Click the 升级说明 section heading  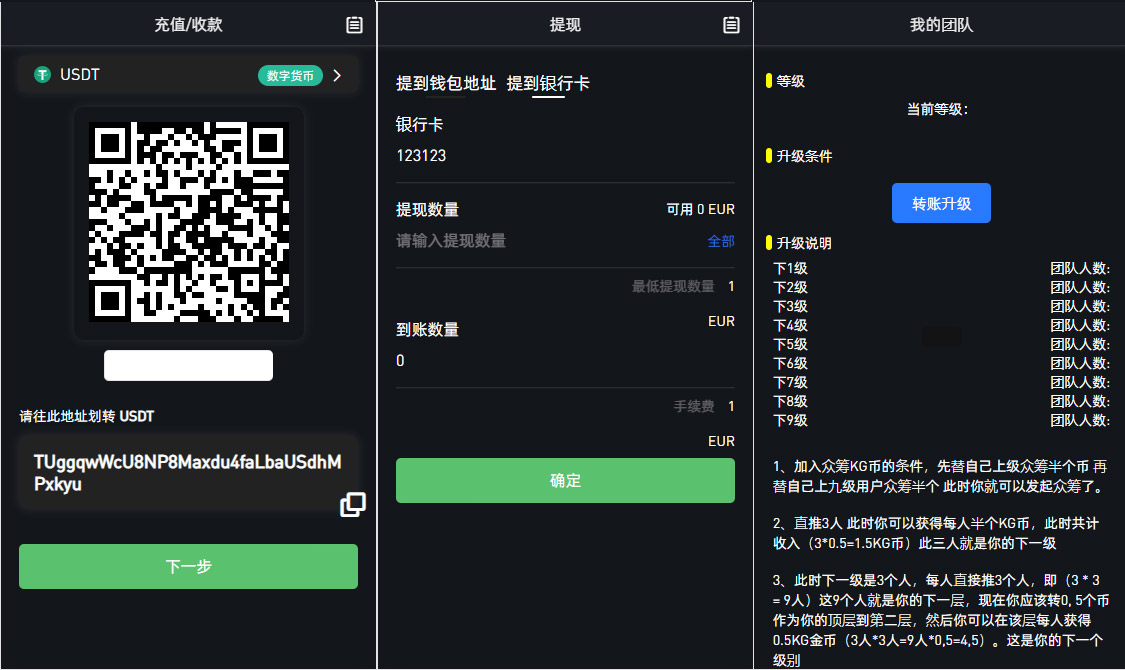coord(804,243)
